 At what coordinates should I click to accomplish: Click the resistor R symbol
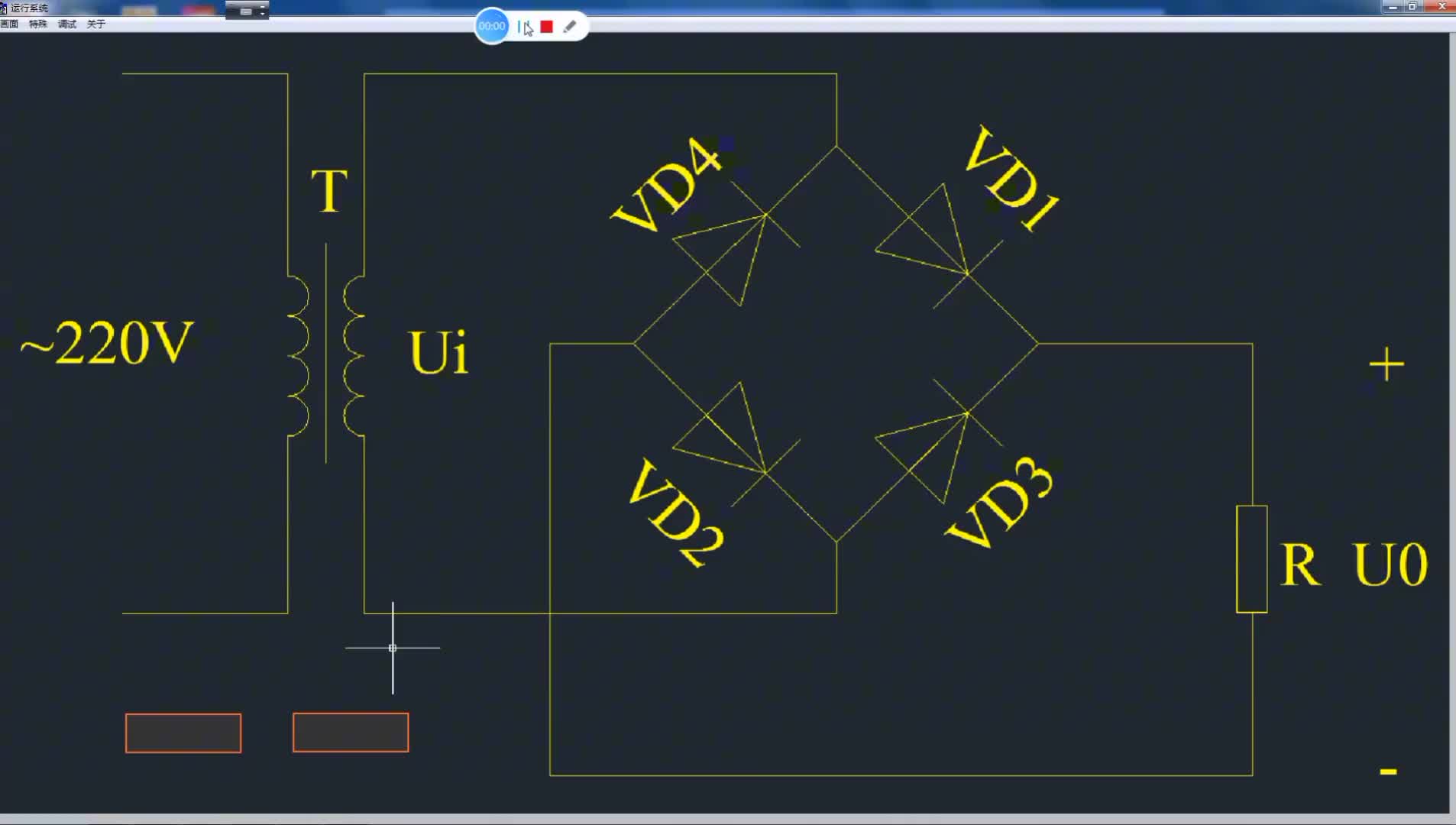pyautogui.click(x=1252, y=559)
